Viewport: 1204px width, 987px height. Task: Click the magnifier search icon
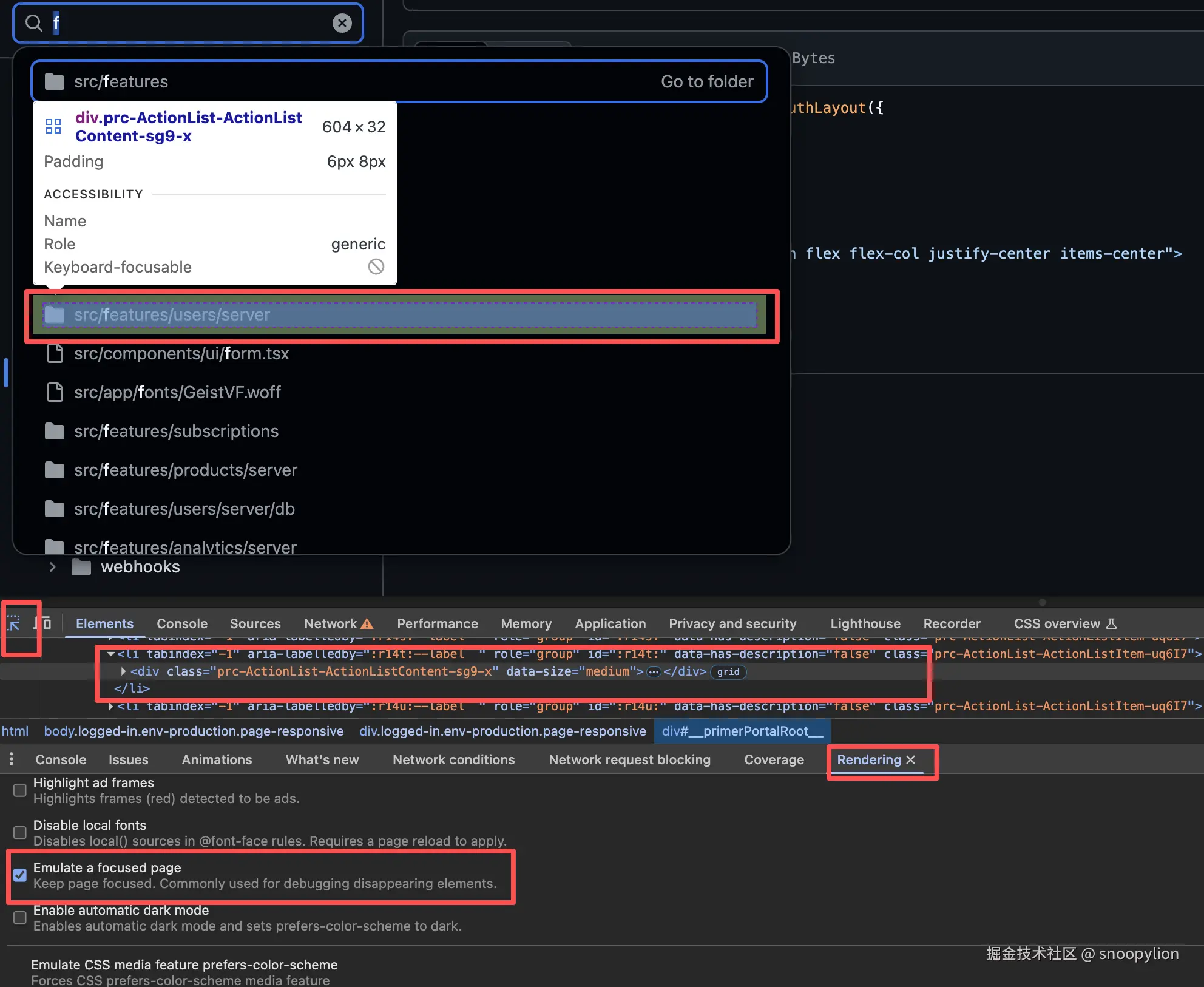coord(34,23)
